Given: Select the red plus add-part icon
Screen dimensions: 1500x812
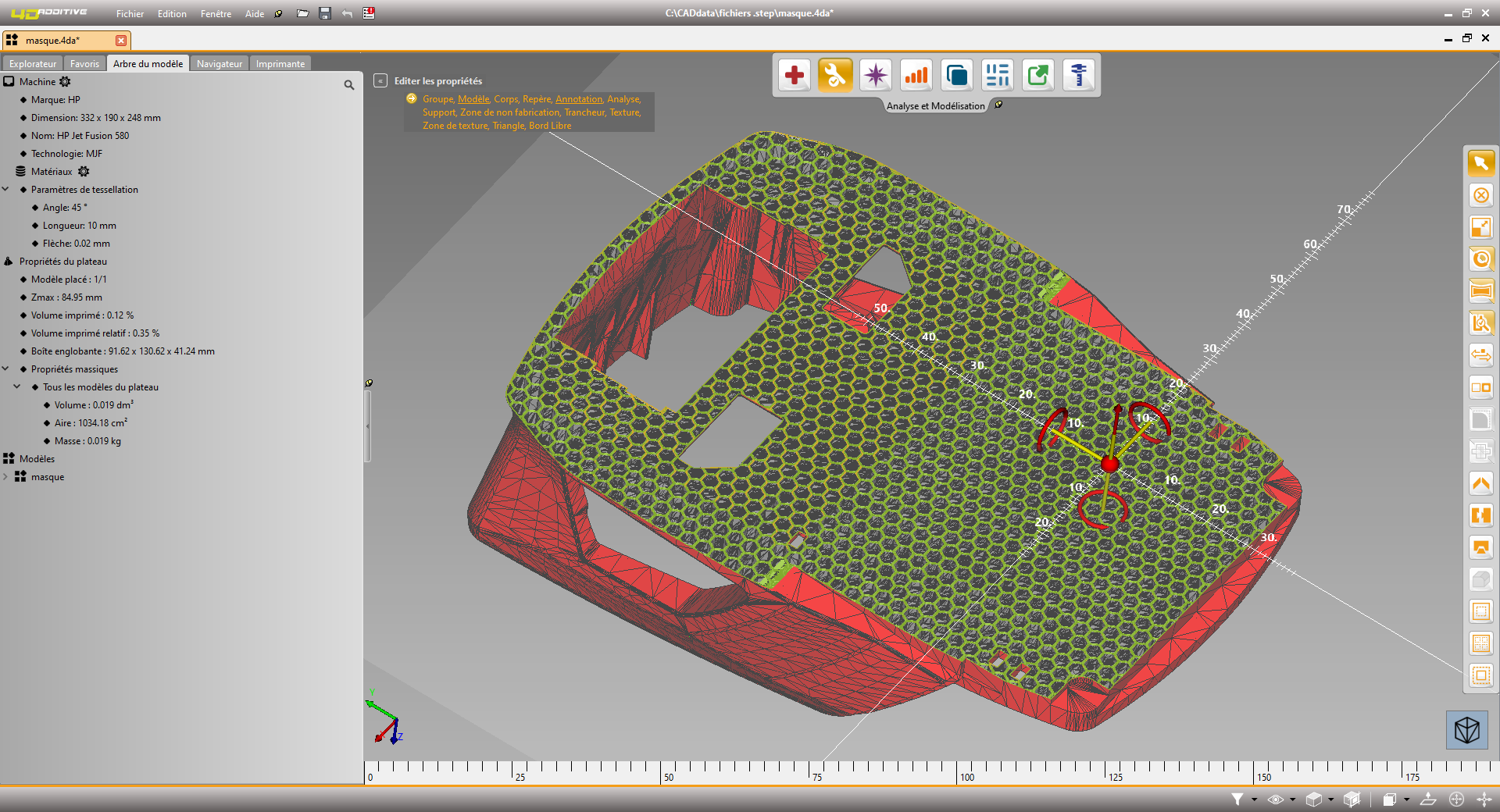Looking at the screenshot, I should click(794, 74).
